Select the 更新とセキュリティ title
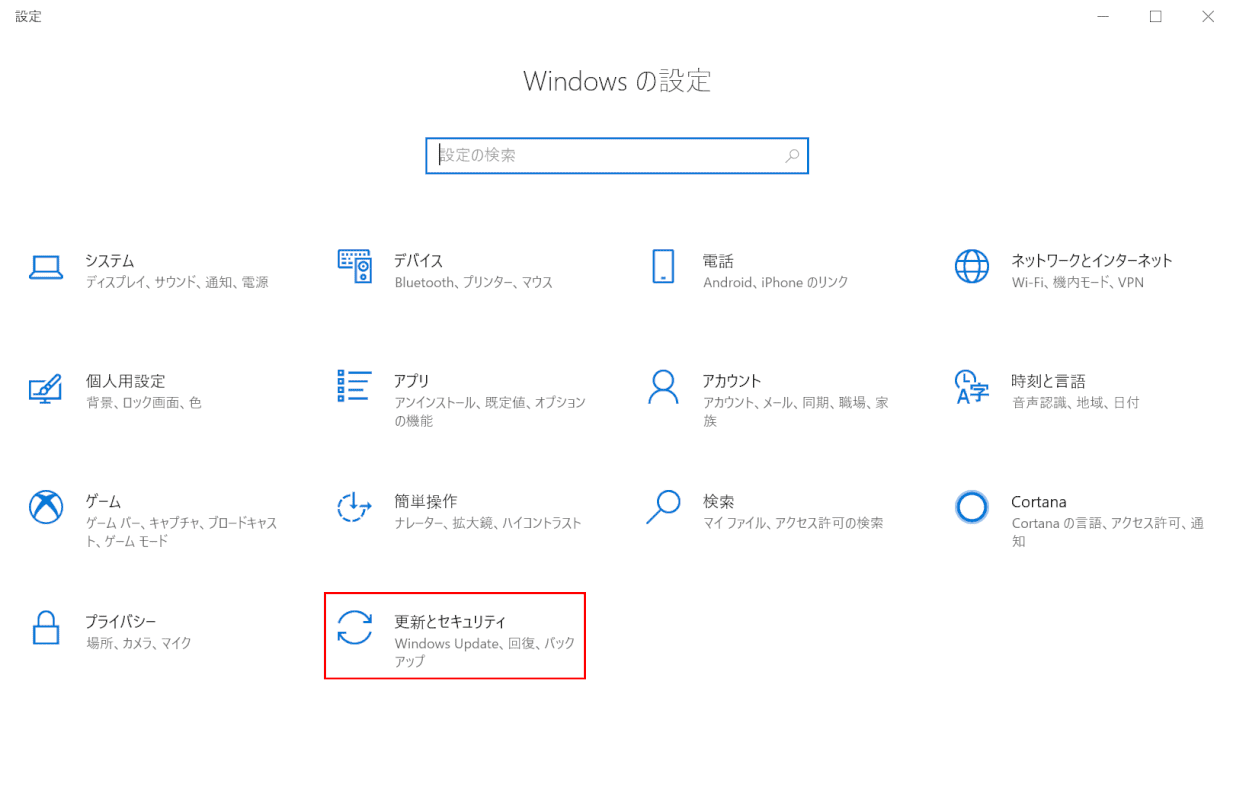 click(450, 622)
